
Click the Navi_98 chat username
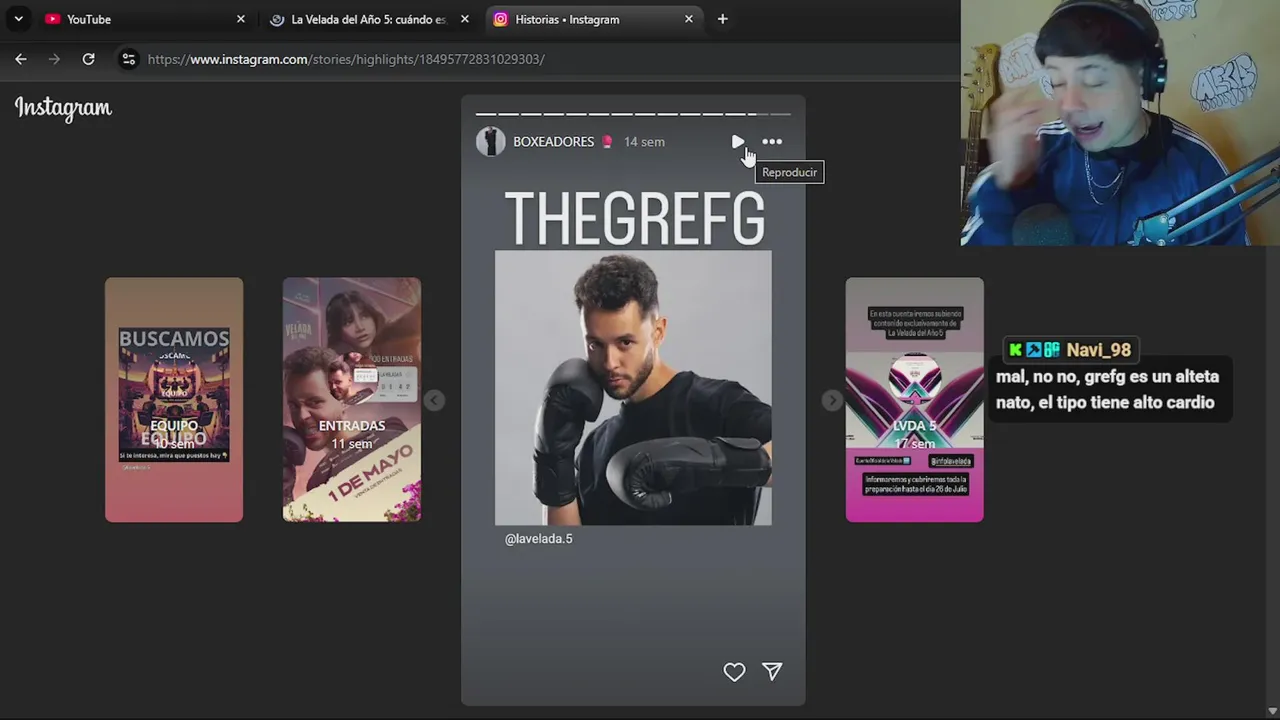tap(1098, 350)
